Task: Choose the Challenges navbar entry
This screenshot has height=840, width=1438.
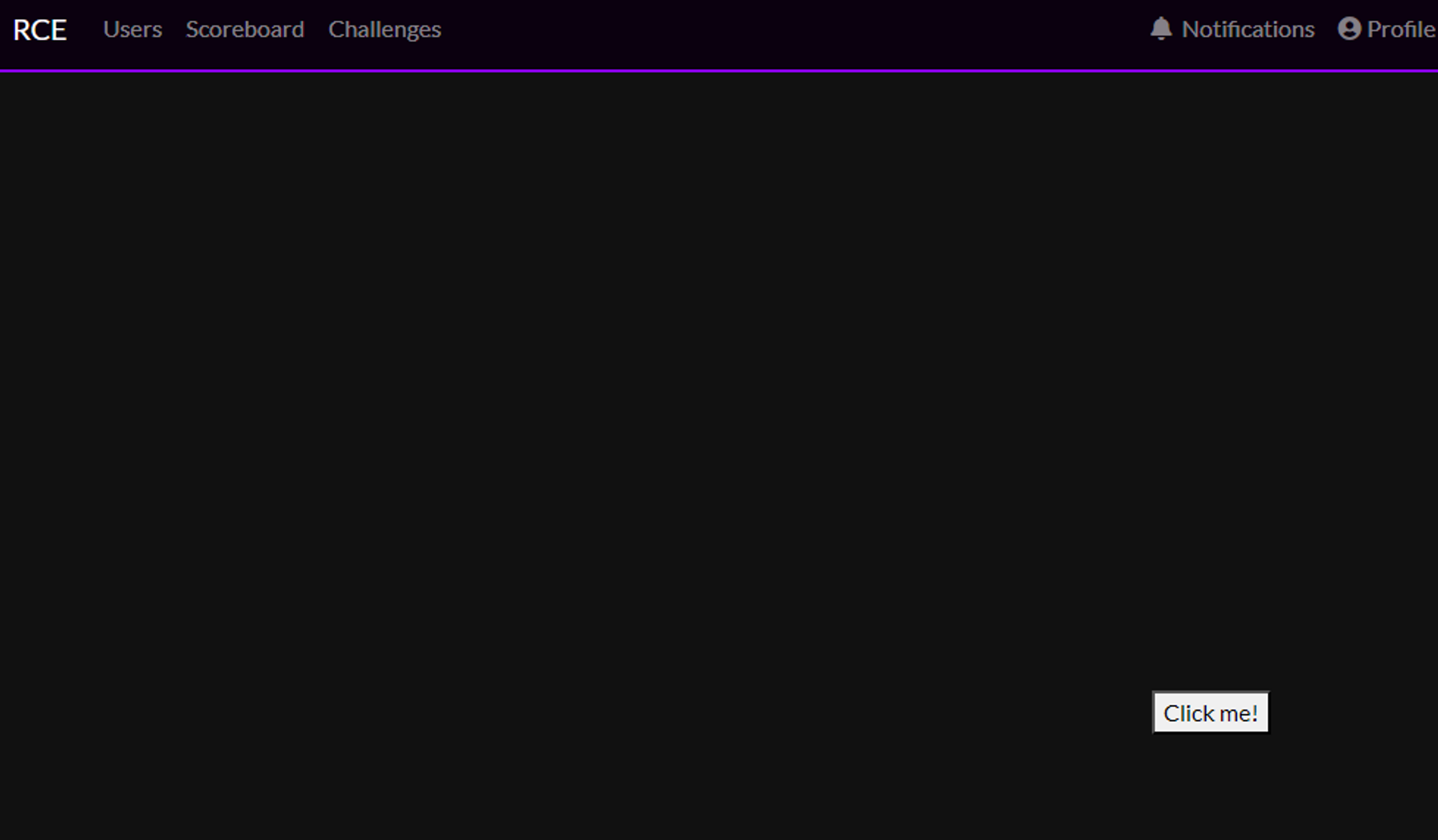Action: pyautogui.click(x=385, y=30)
